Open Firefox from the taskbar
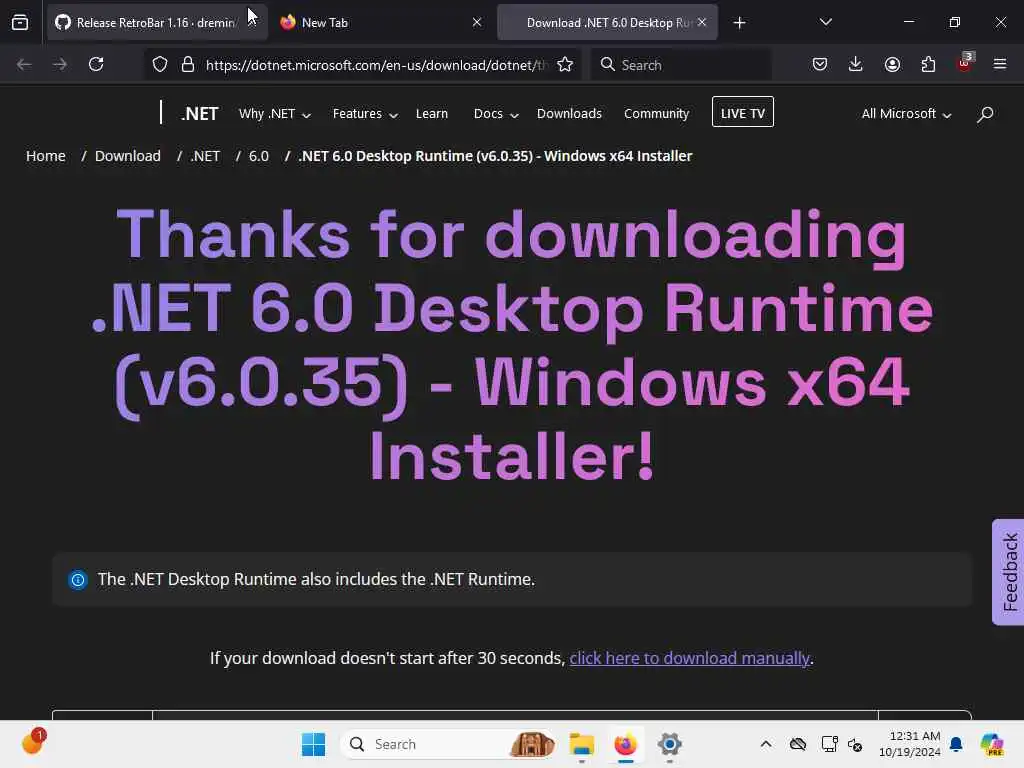This screenshot has height=768, width=1024. click(x=626, y=744)
